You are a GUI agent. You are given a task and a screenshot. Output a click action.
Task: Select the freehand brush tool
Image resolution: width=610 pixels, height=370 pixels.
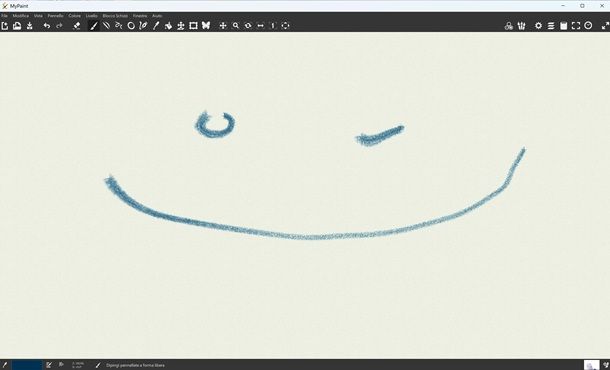pyautogui.click(x=94, y=26)
